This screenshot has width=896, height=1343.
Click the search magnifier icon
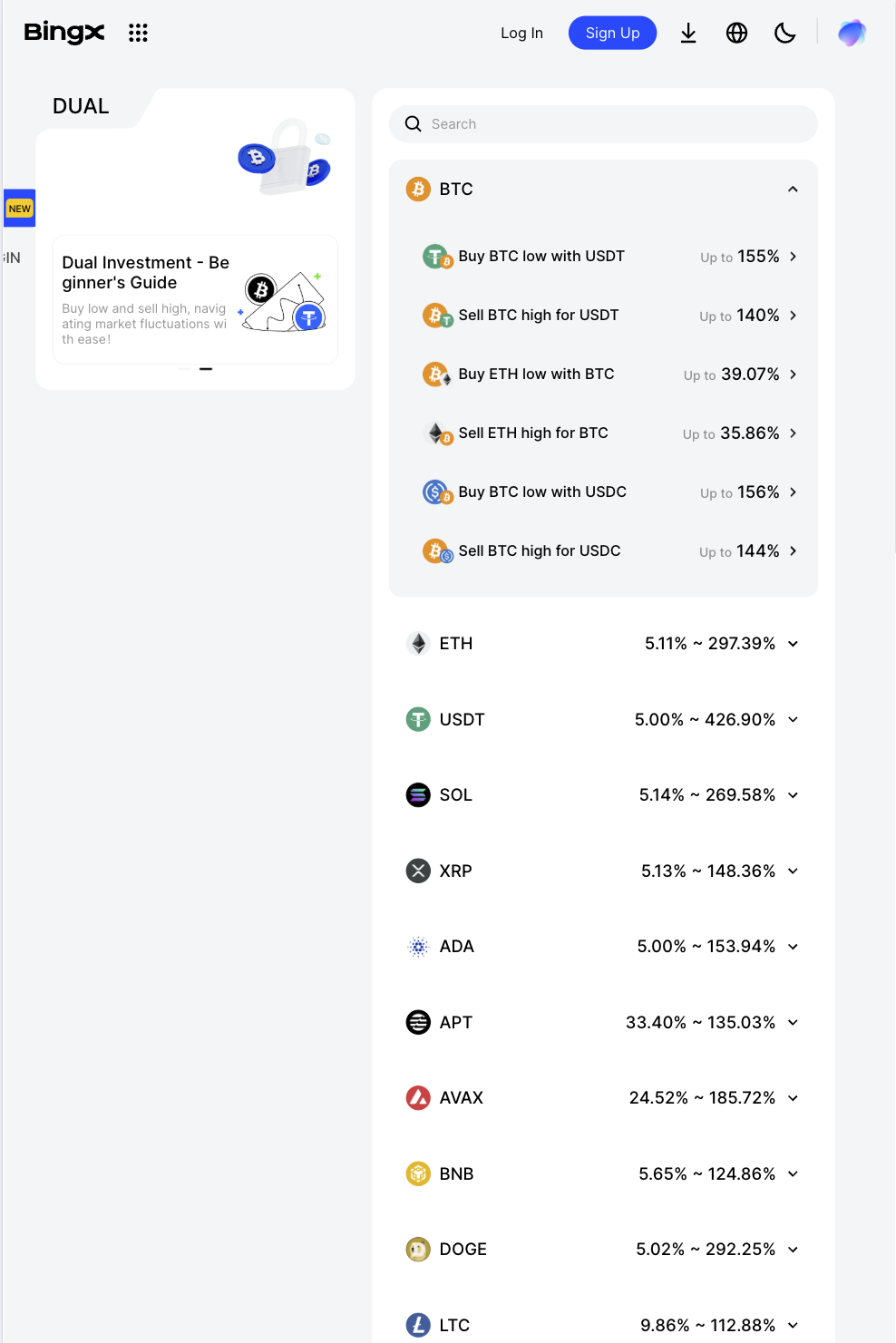pos(414,123)
